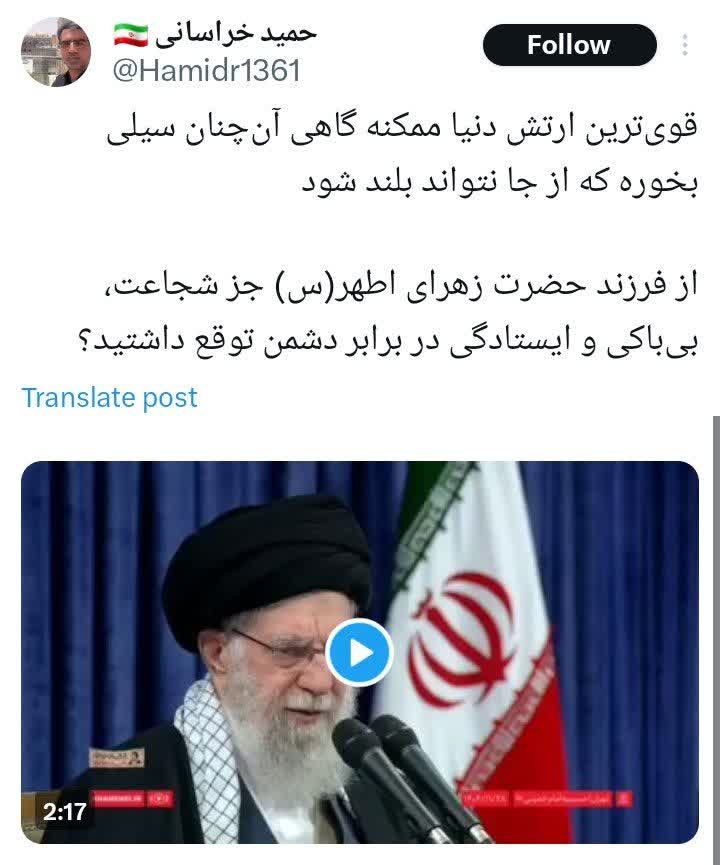Open the video thumbnail on the blue curtain

click(360, 652)
